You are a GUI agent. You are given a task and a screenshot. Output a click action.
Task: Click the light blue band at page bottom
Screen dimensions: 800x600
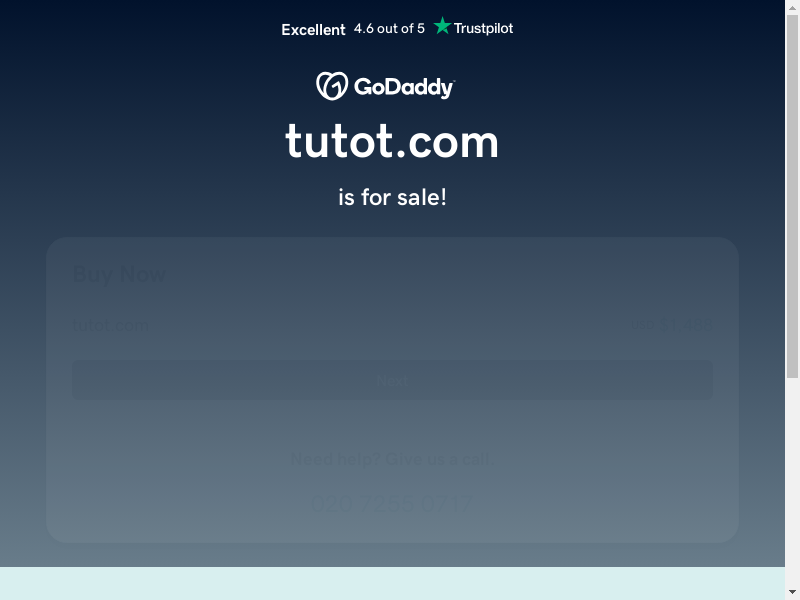[x=392, y=583]
